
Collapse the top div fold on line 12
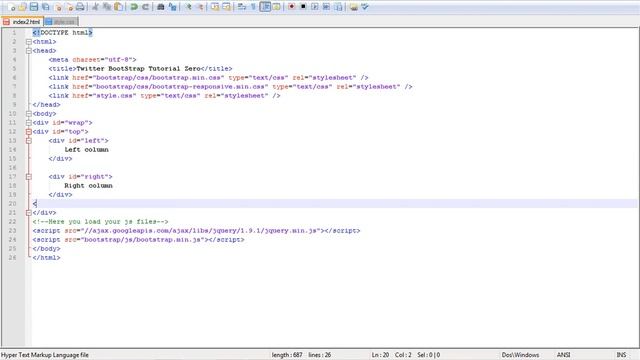pyautogui.click(x=29, y=131)
